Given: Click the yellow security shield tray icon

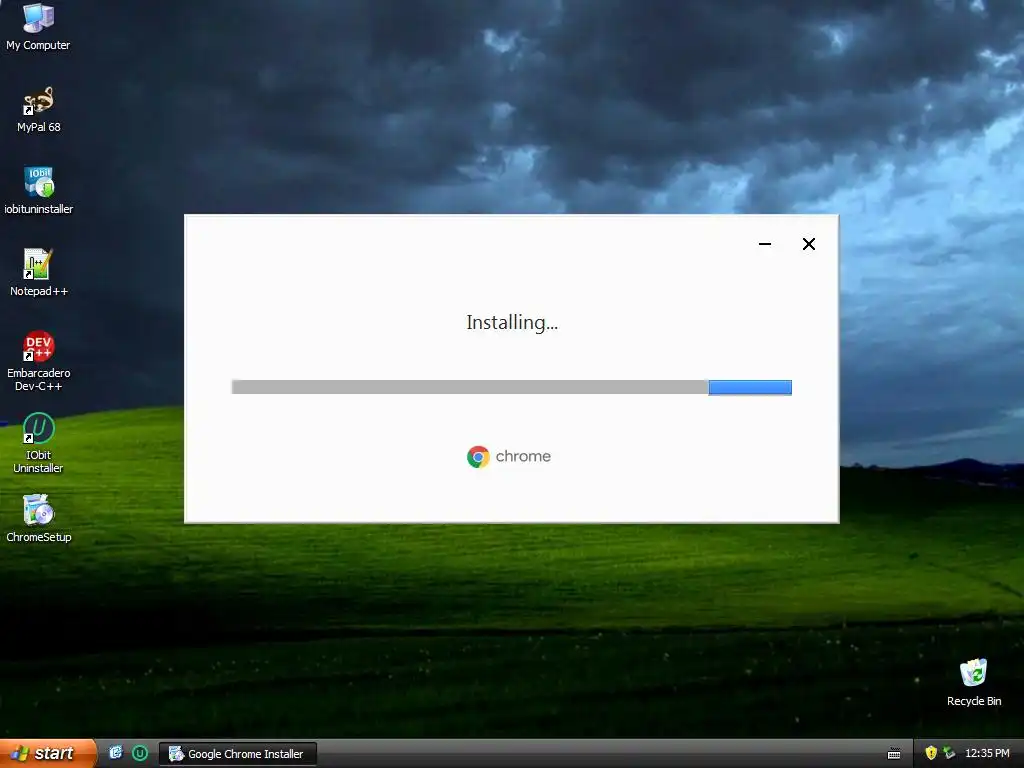Looking at the screenshot, I should pos(931,753).
